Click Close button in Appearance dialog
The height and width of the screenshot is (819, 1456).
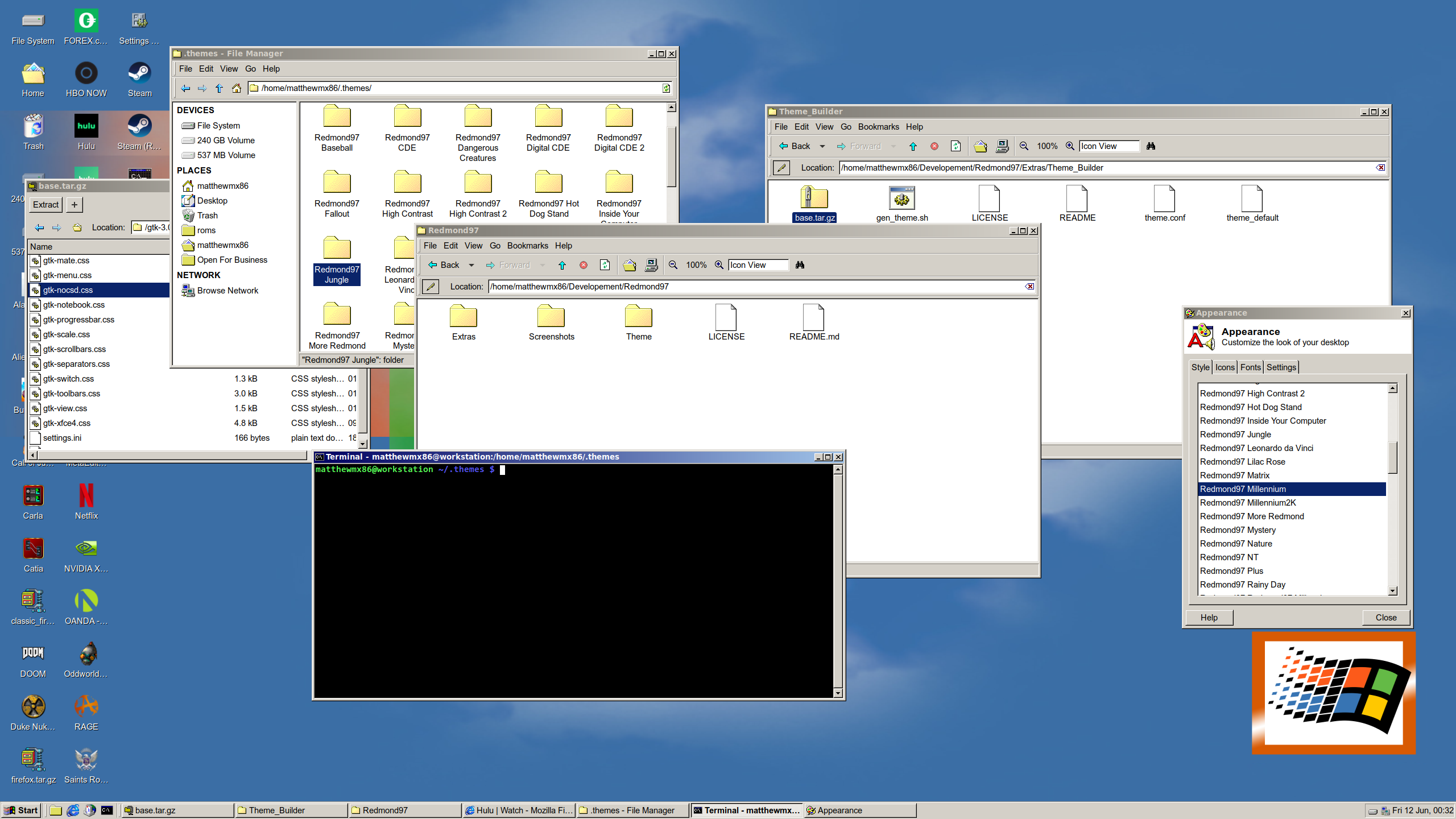pos(1385,618)
